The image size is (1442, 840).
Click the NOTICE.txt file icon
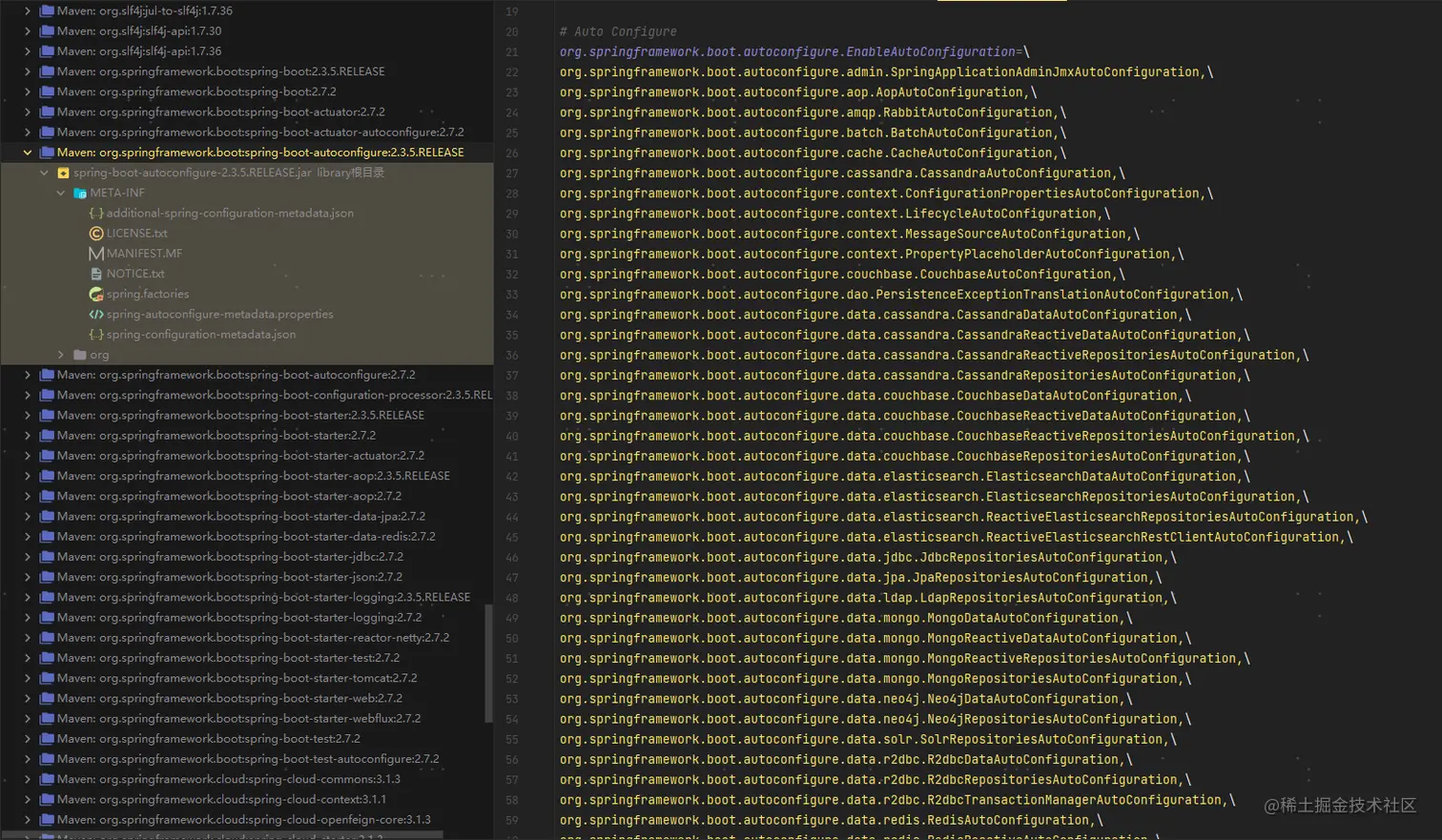[96, 274]
